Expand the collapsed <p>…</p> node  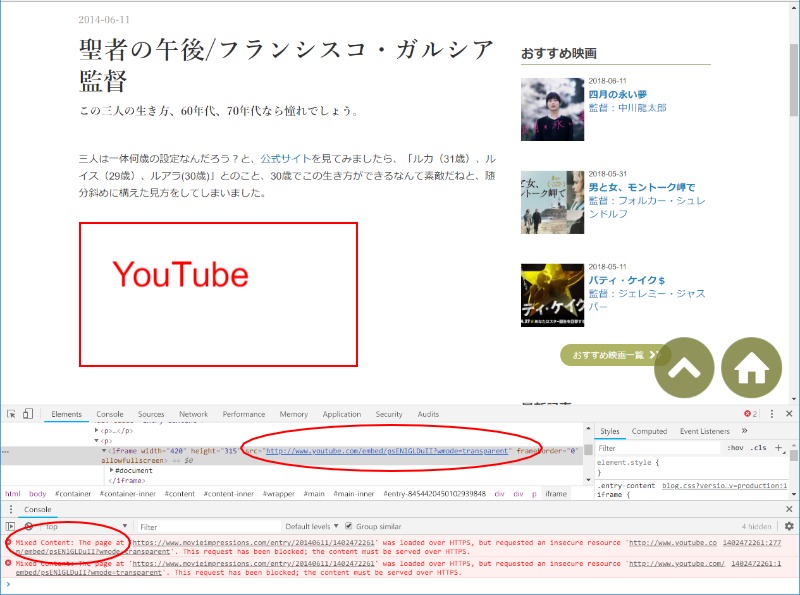coord(96,430)
